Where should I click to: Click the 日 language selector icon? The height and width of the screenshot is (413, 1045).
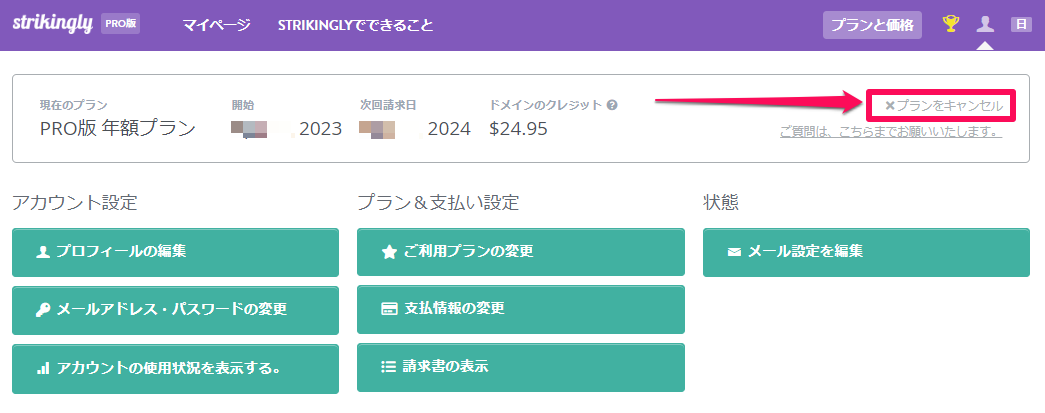pyautogui.click(x=1021, y=25)
